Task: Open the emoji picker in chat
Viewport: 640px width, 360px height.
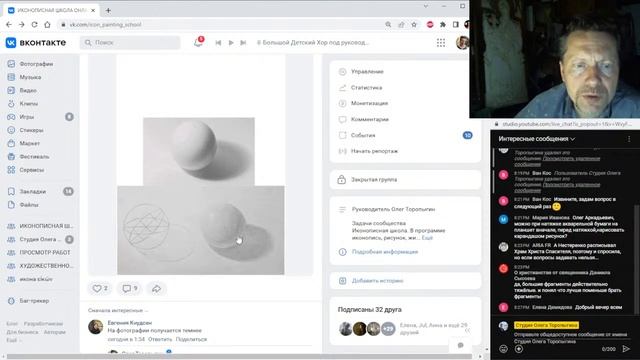Action: tap(504, 349)
